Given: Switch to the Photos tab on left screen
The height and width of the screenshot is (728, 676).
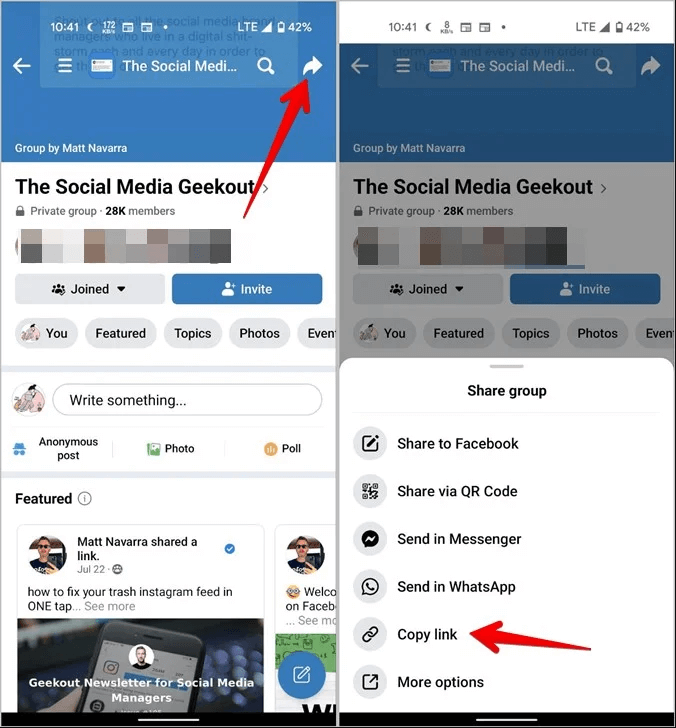Looking at the screenshot, I should 260,333.
